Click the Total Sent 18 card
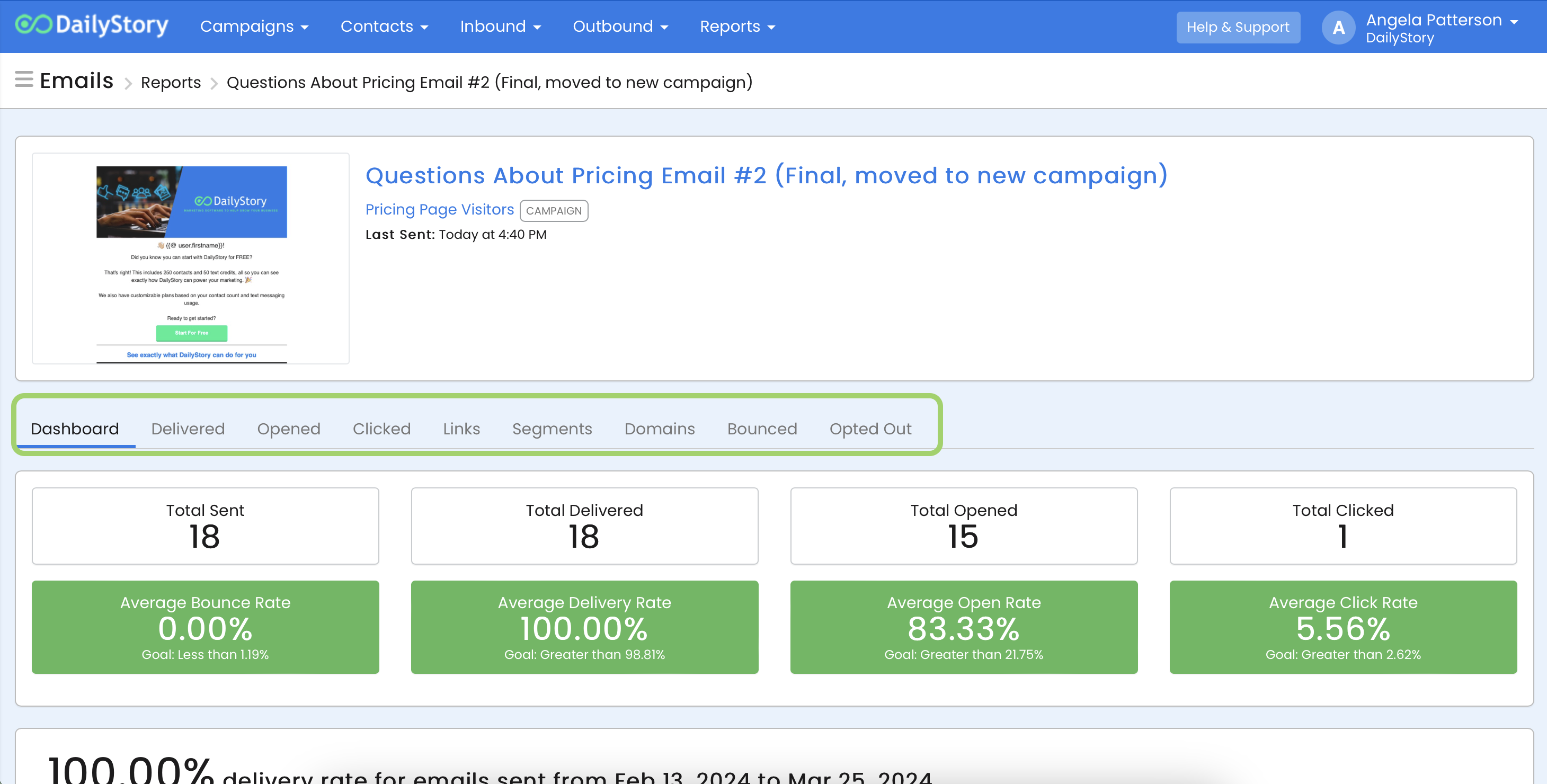This screenshot has height=784, width=1547. 206,526
